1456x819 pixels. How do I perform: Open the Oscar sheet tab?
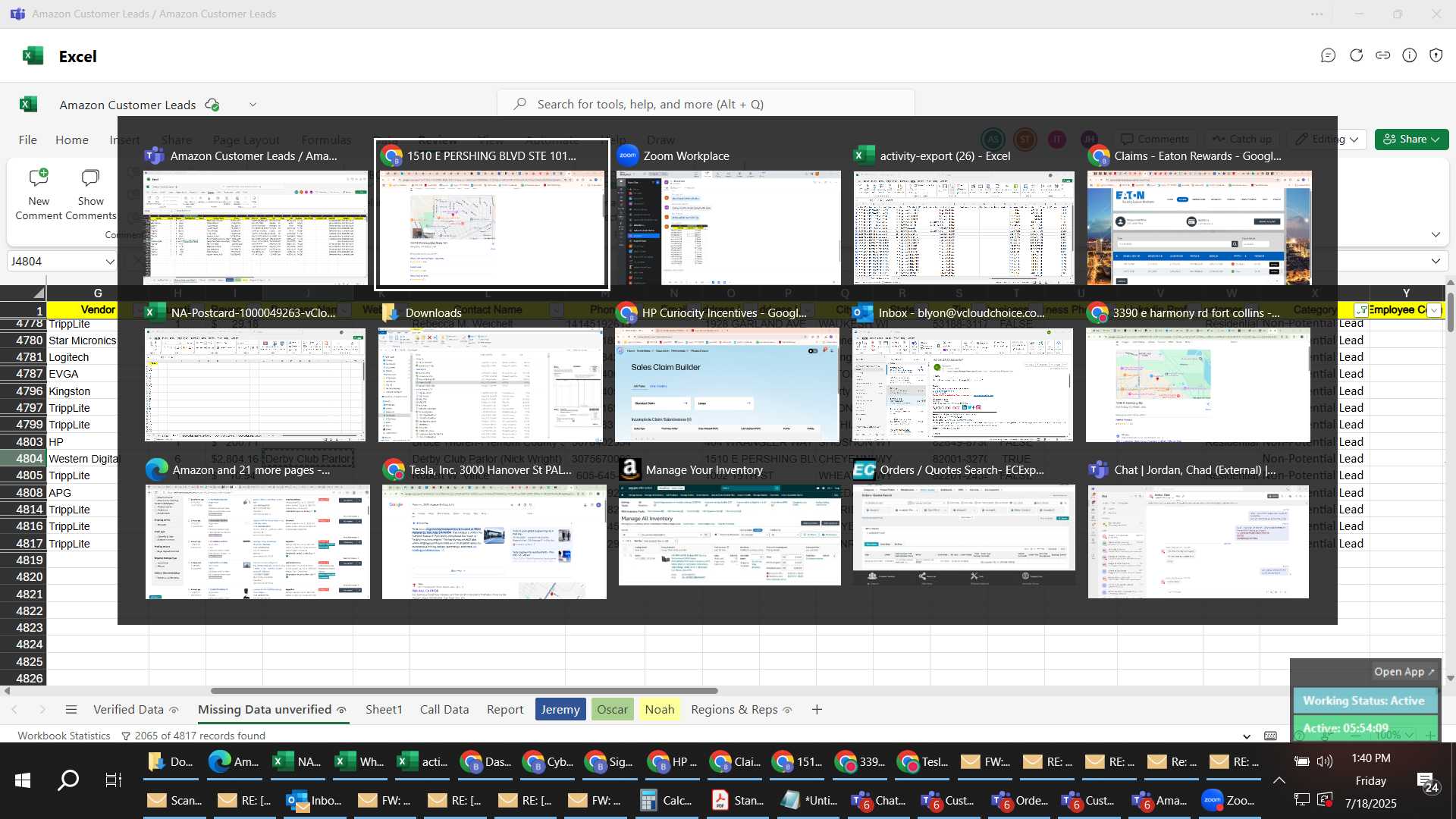(612, 710)
